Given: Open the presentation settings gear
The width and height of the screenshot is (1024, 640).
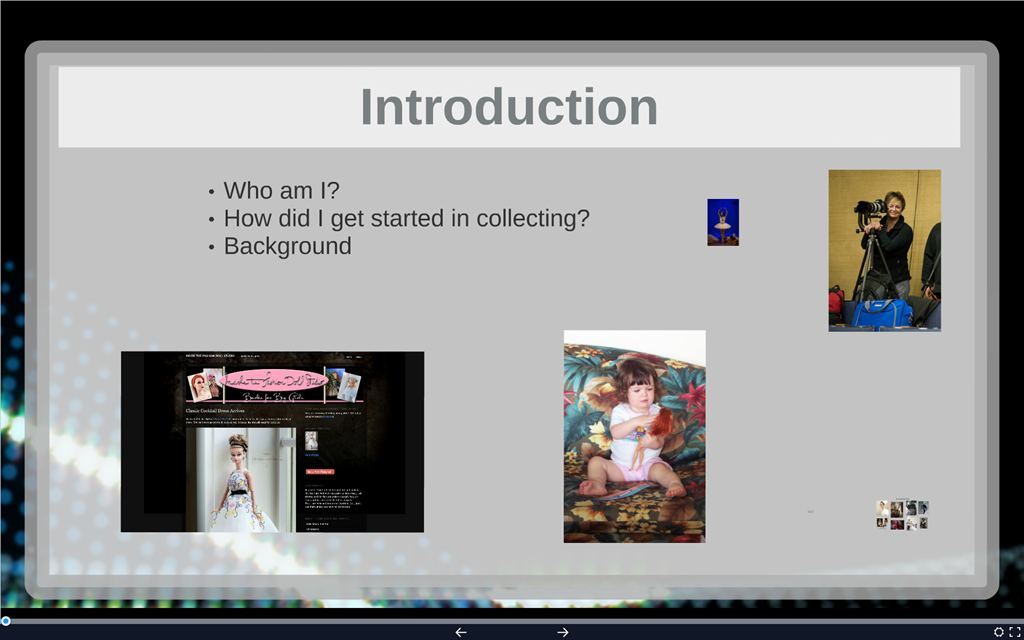Looking at the screenshot, I should pyautogui.click(x=998, y=631).
